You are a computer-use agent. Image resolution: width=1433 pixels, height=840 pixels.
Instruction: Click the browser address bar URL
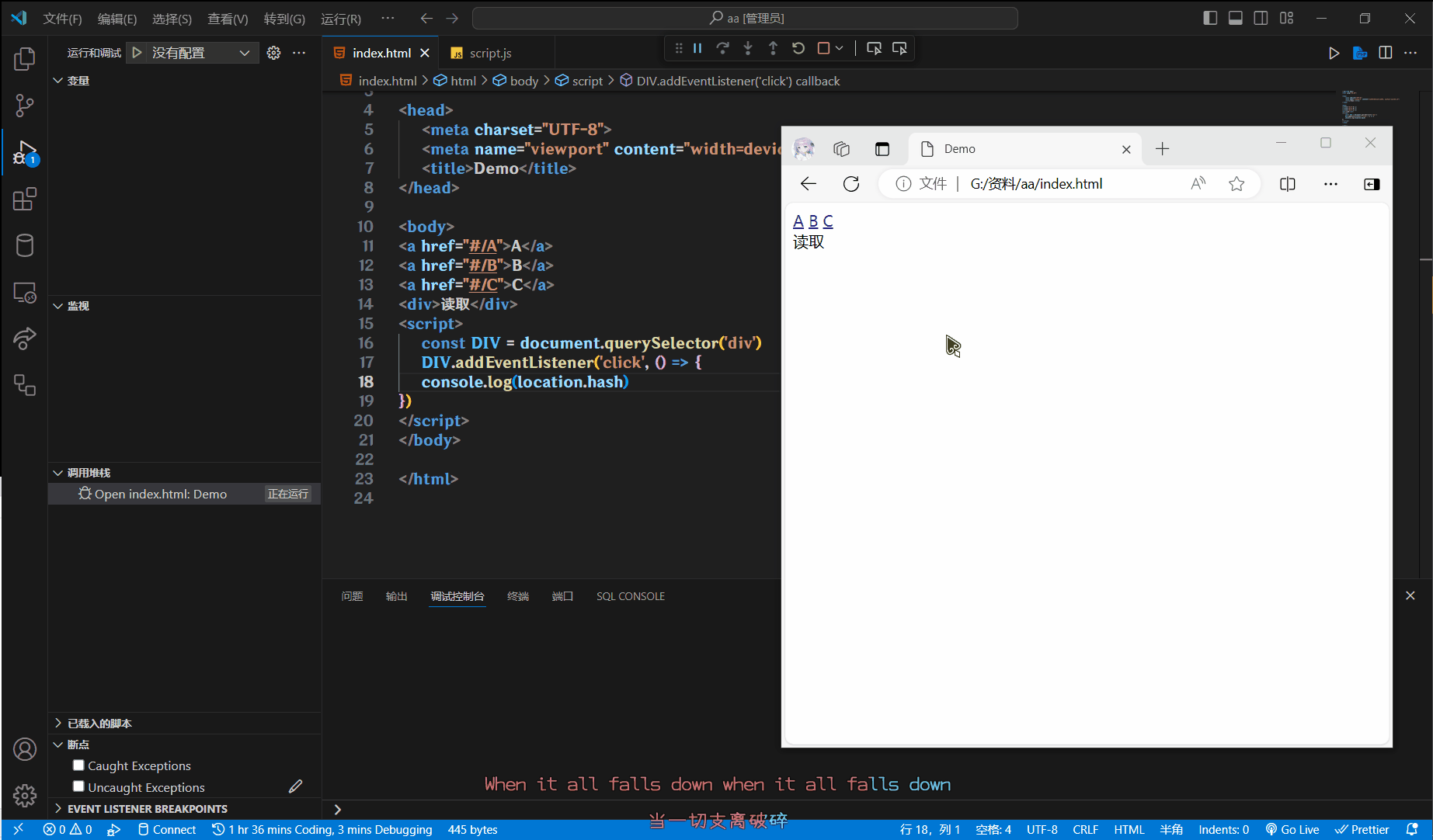(1036, 184)
